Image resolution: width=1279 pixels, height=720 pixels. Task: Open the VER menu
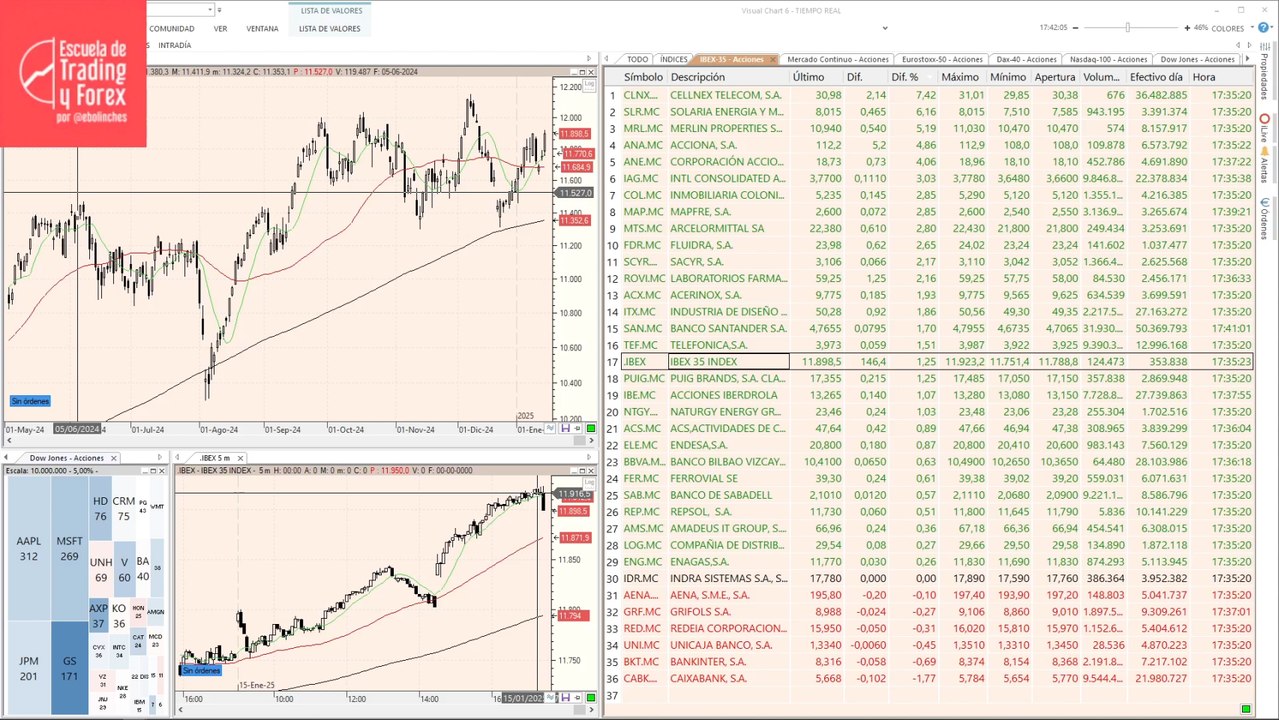point(220,29)
